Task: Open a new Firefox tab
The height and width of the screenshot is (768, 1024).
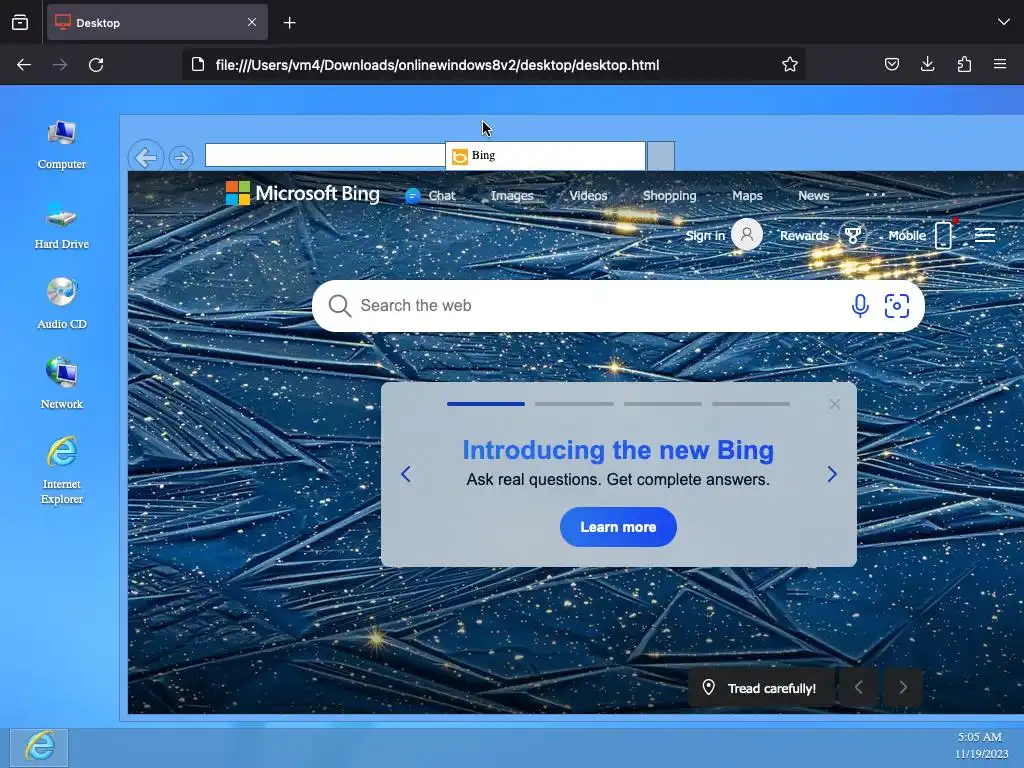Action: pyautogui.click(x=289, y=23)
